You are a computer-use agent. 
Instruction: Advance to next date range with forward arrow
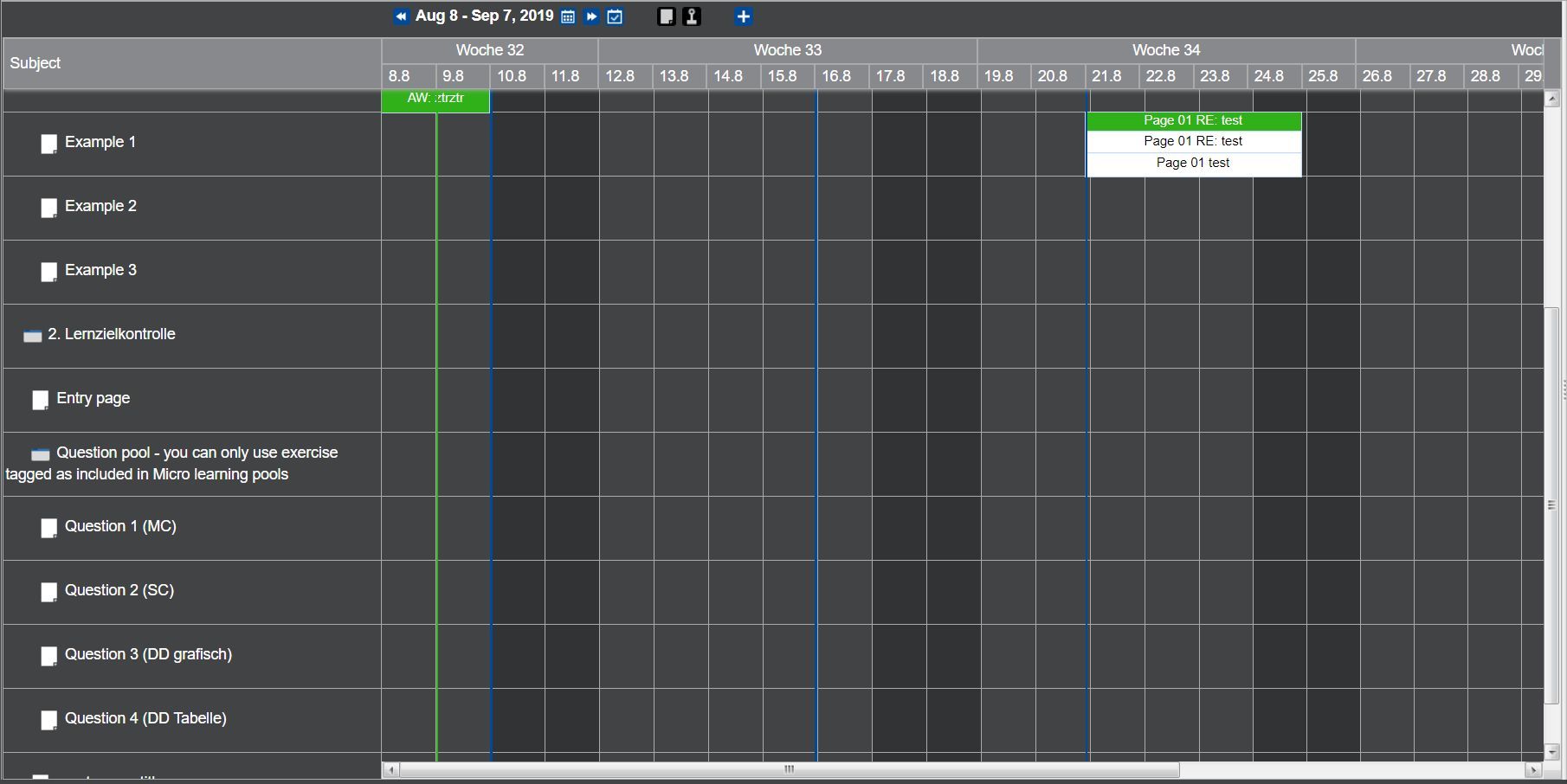[x=591, y=16]
